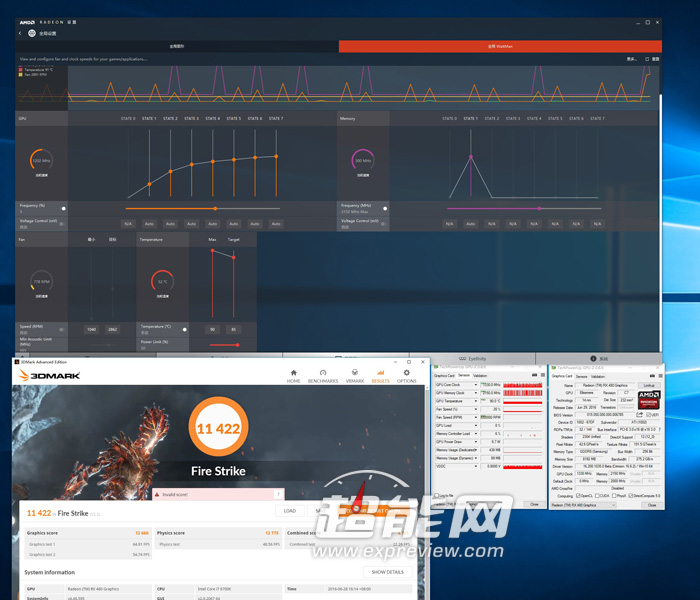Click the GPU-Z BIOS export share icon

639,415
